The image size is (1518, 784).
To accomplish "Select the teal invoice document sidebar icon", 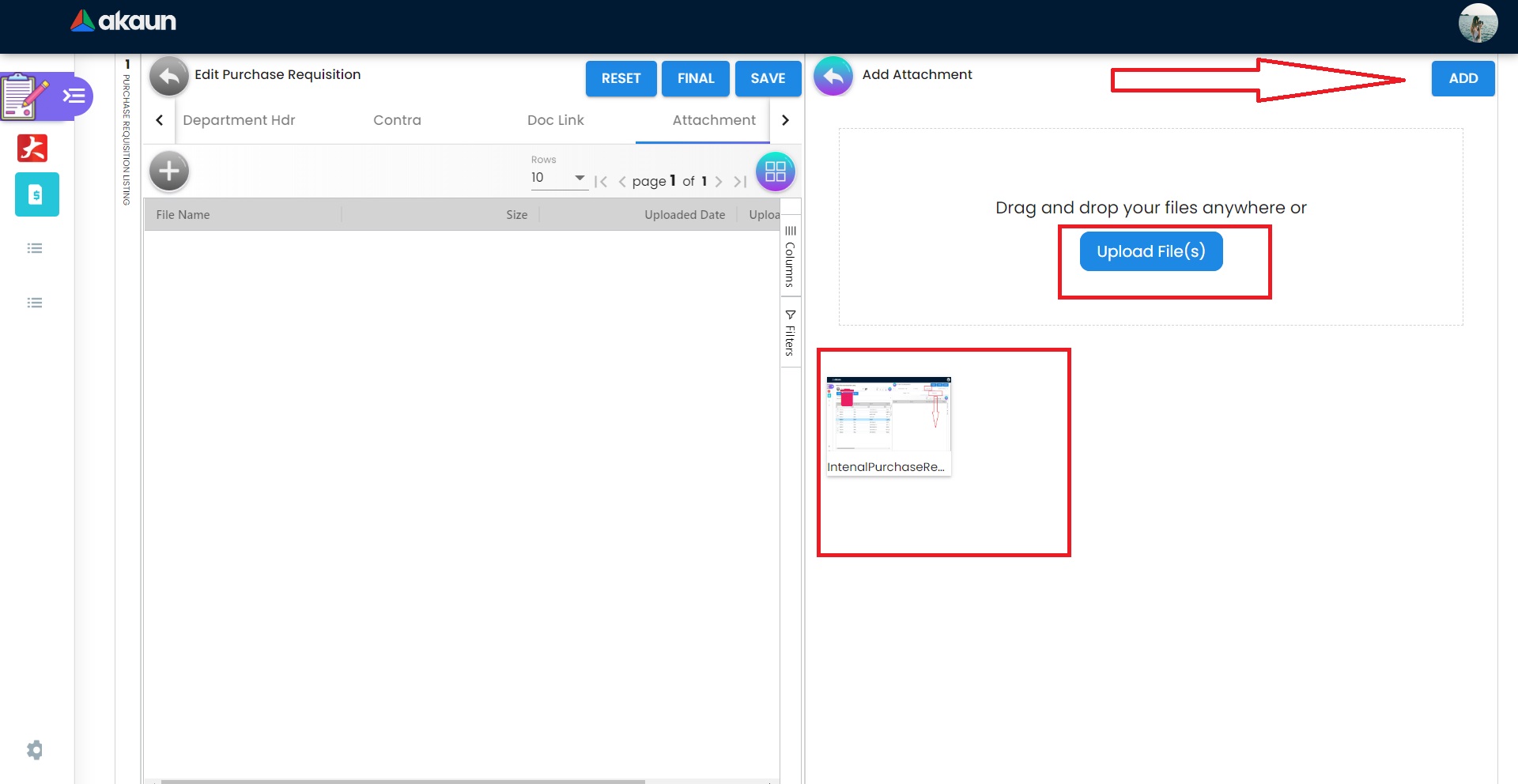I will coord(36,194).
